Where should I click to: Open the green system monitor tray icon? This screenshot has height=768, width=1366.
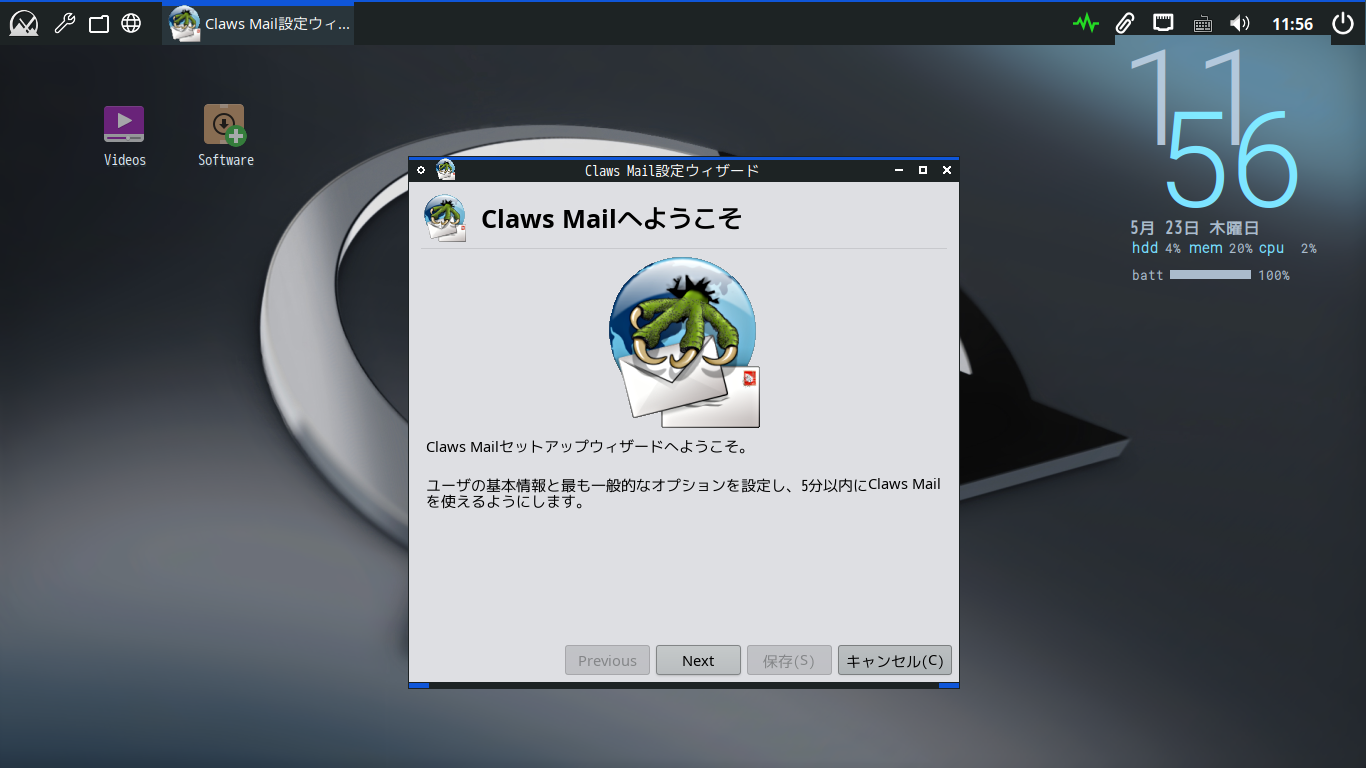click(1086, 24)
